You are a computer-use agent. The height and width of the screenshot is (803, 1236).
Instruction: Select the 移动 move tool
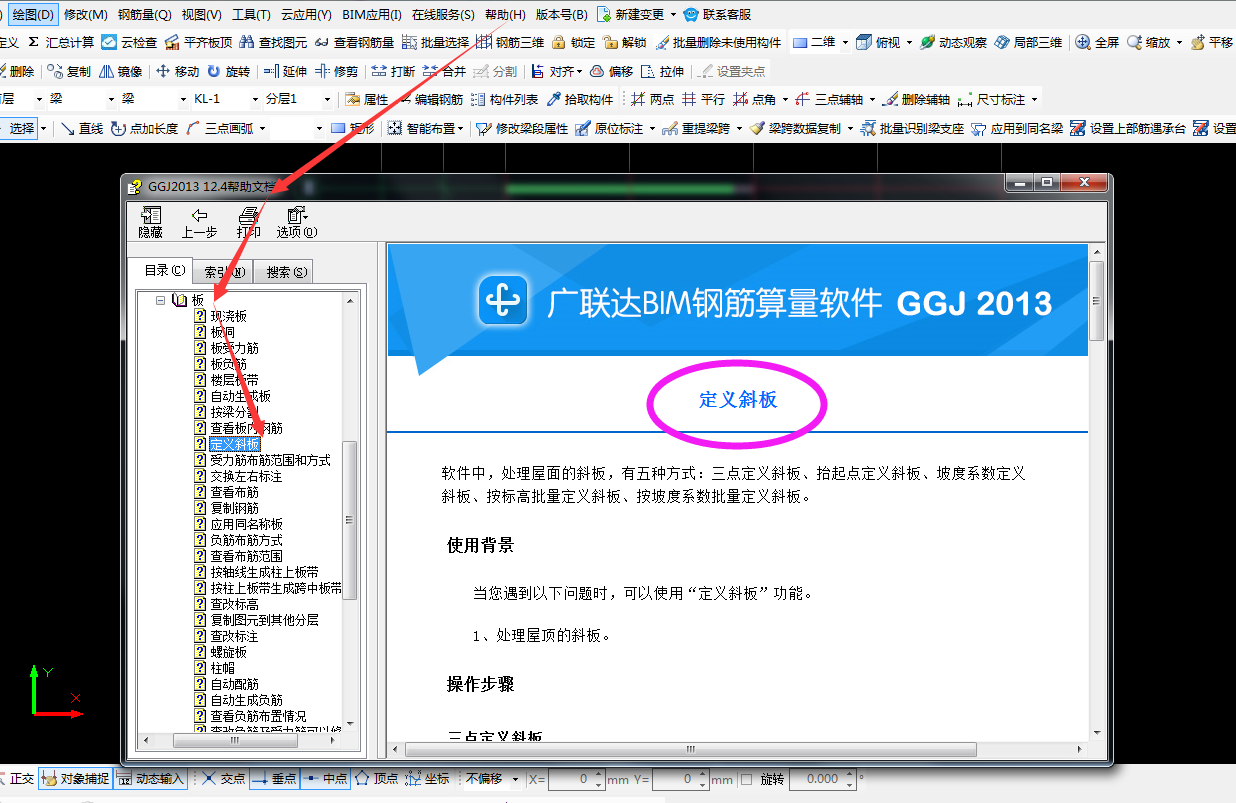[x=177, y=71]
